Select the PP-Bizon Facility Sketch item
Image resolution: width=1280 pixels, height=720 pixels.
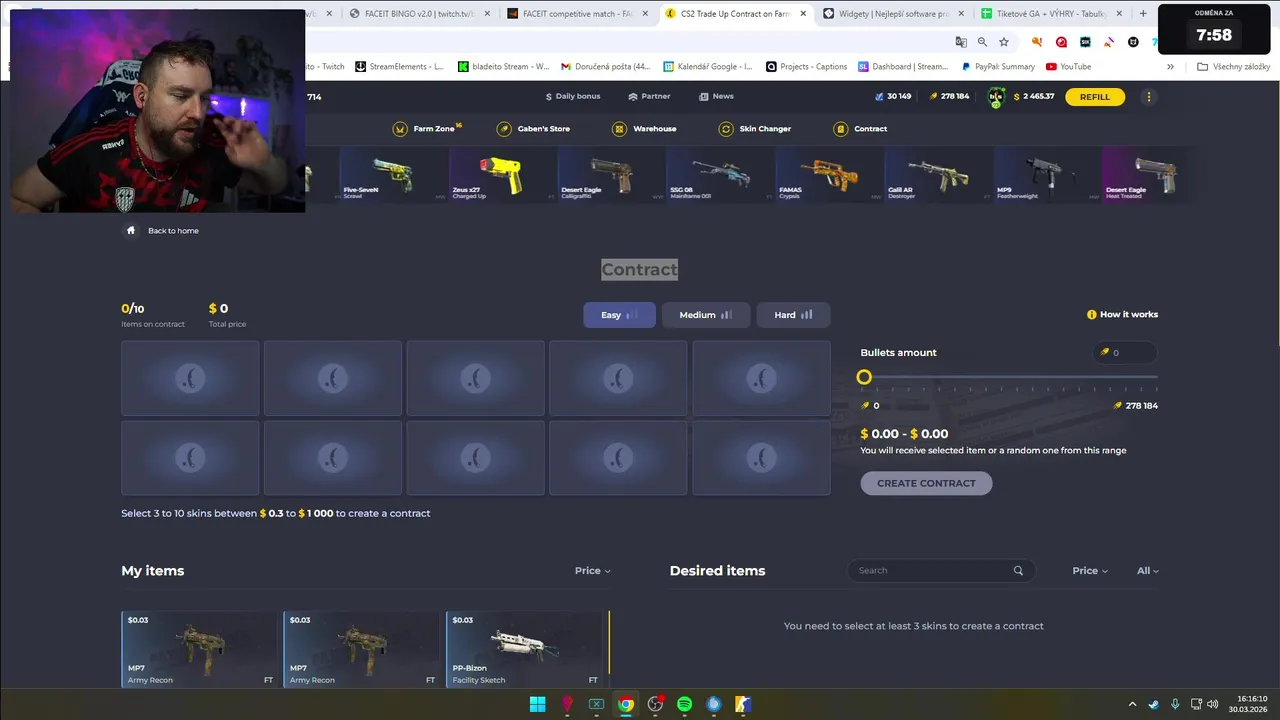(x=525, y=649)
